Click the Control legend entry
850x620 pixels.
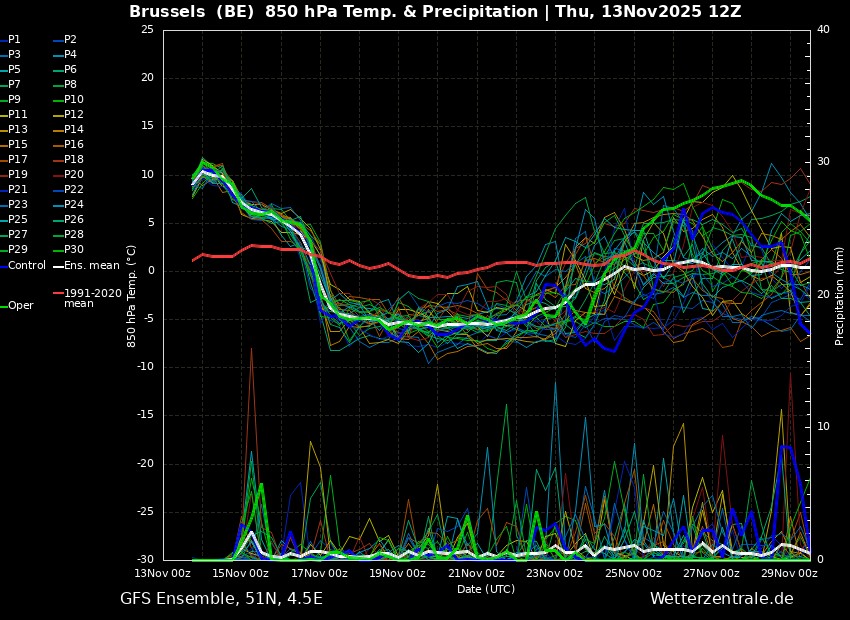click(23, 266)
